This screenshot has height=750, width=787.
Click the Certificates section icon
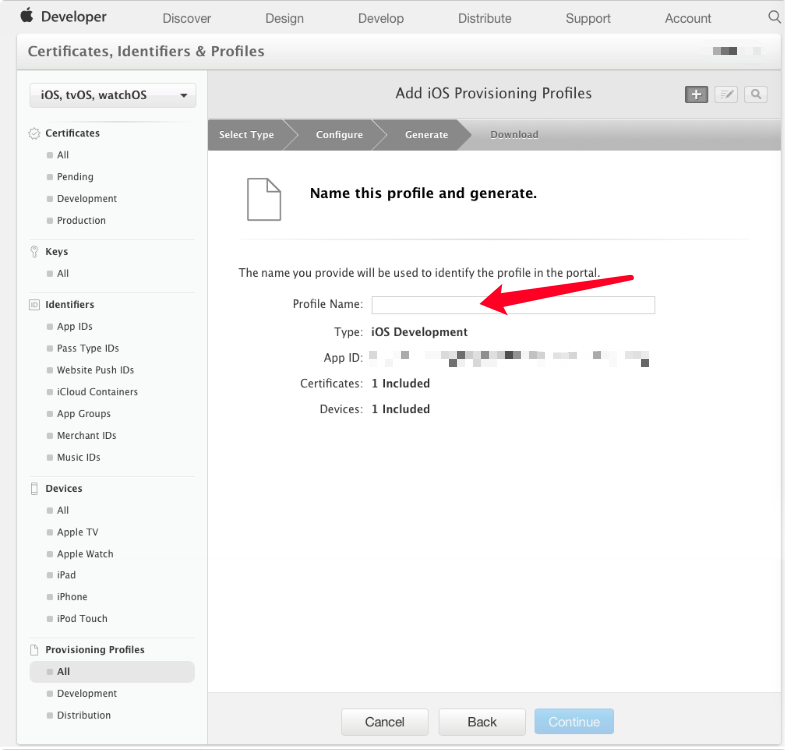34,134
